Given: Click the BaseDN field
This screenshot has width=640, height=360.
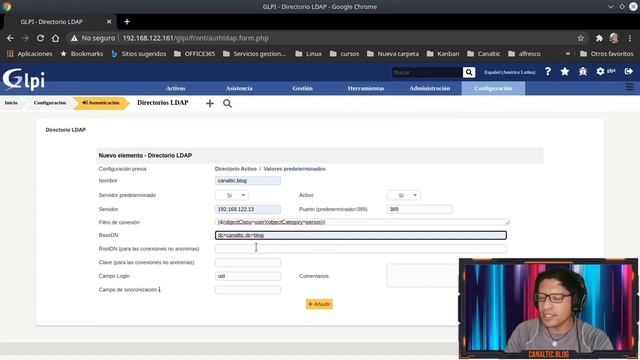Looking at the screenshot, I should click(x=361, y=235).
